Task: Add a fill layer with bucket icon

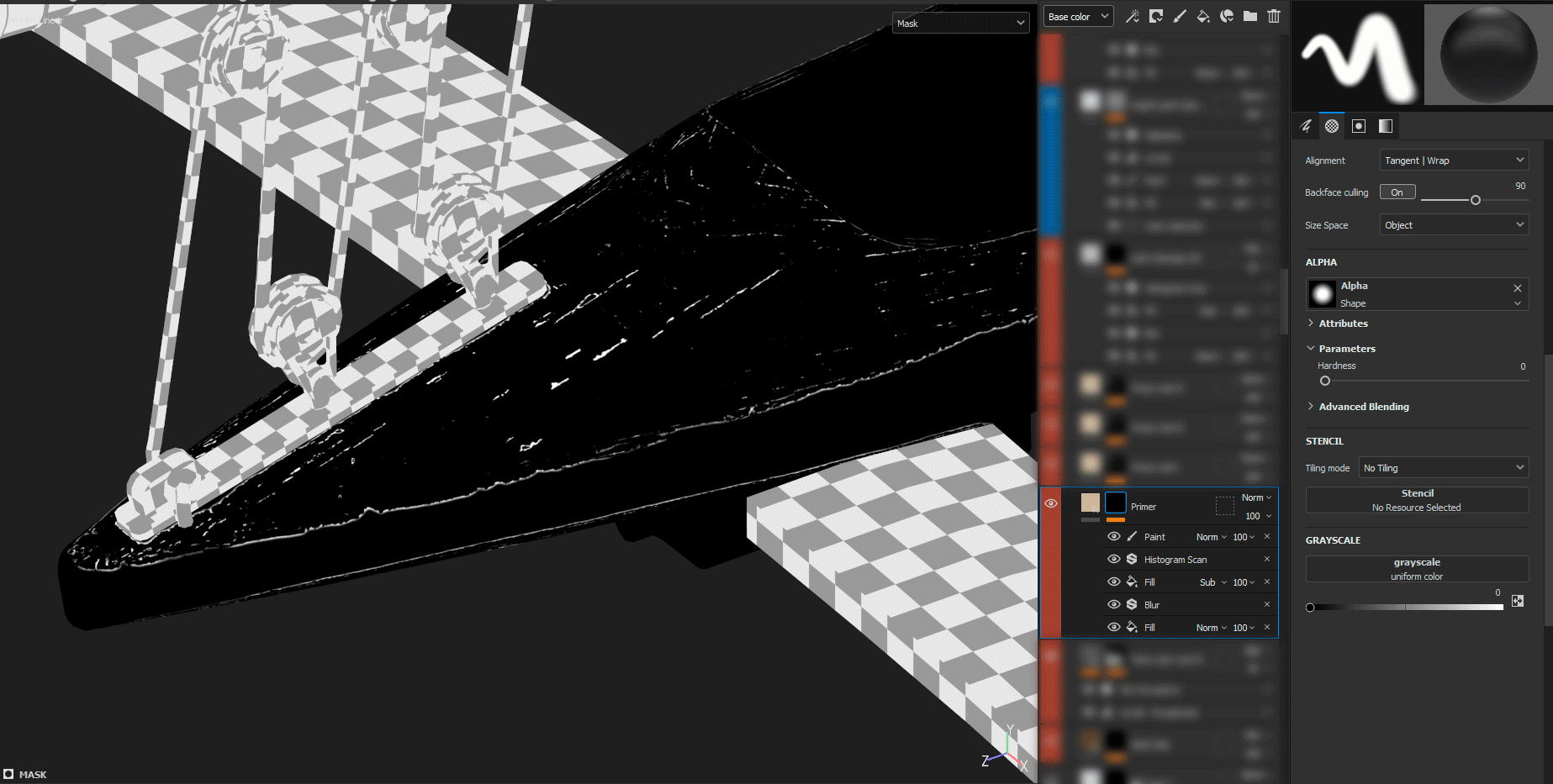Action: click(x=1203, y=16)
